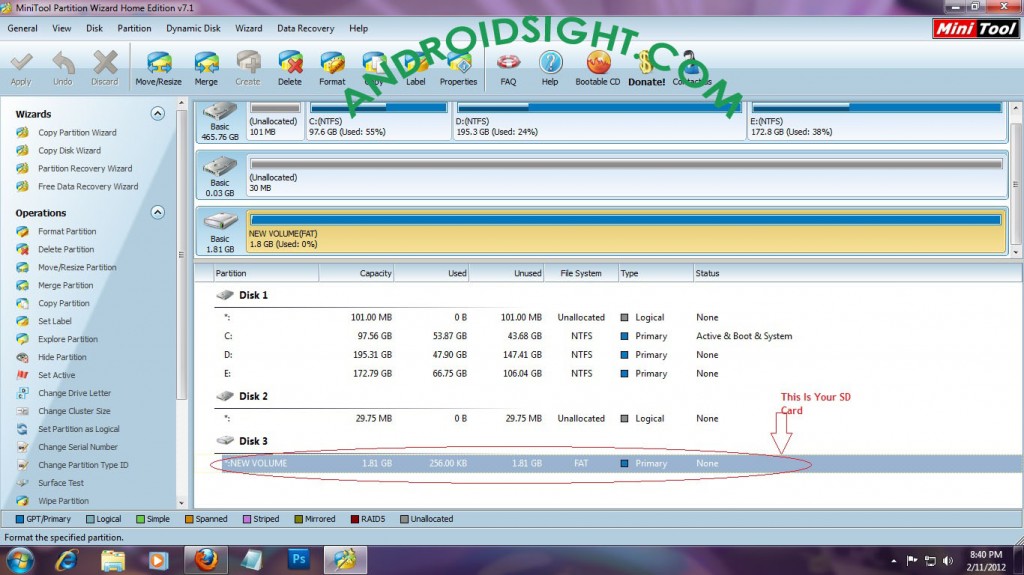This screenshot has width=1024, height=575.
Task: Launch Copy Disk Wizard
Action: [x=69, y=150]
